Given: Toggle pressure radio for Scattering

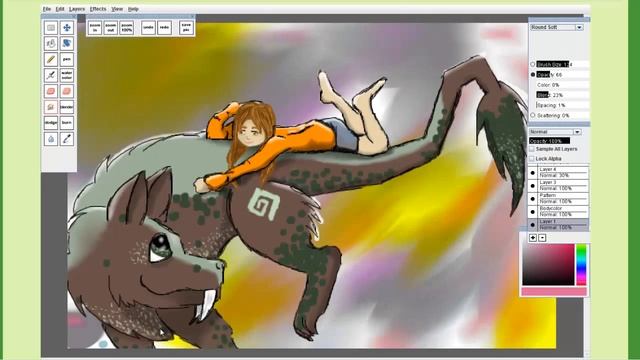Looking at the screenshot, I should 533,116.
